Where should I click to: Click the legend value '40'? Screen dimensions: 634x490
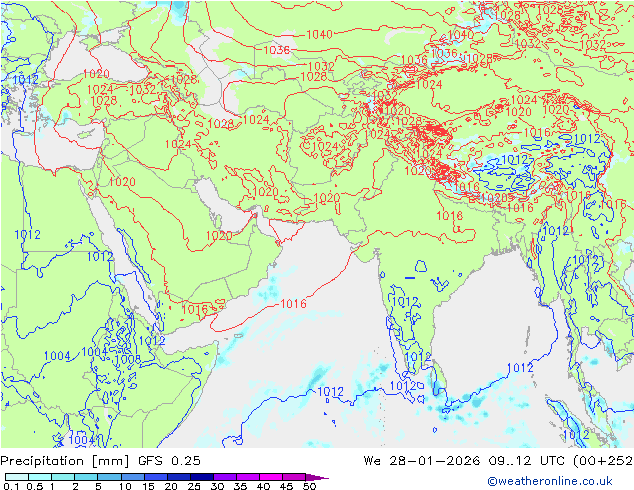pyautogui.click(x=263, y=486)
